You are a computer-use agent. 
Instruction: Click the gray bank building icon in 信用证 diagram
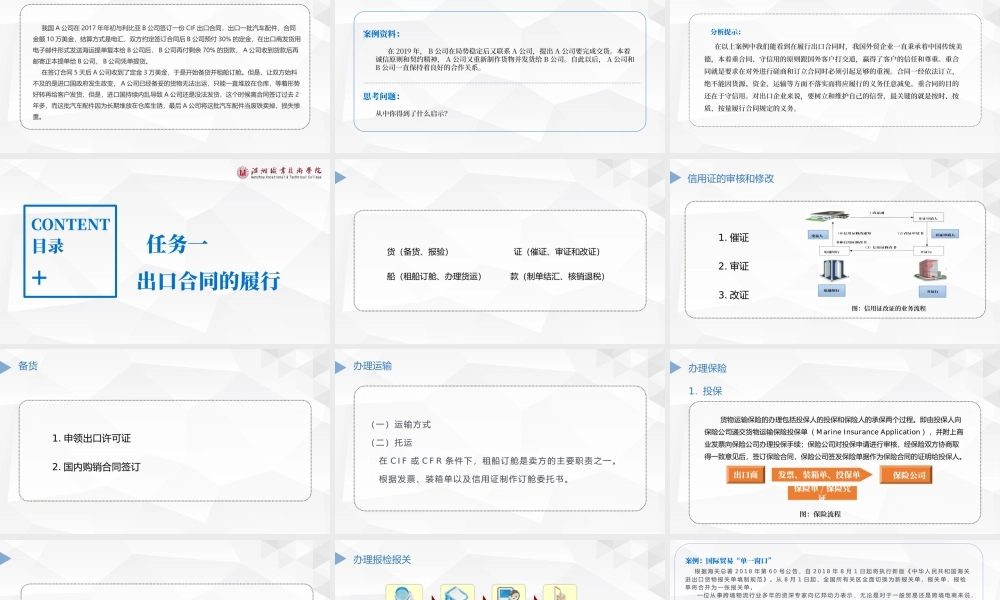click(x=834, y=270)
